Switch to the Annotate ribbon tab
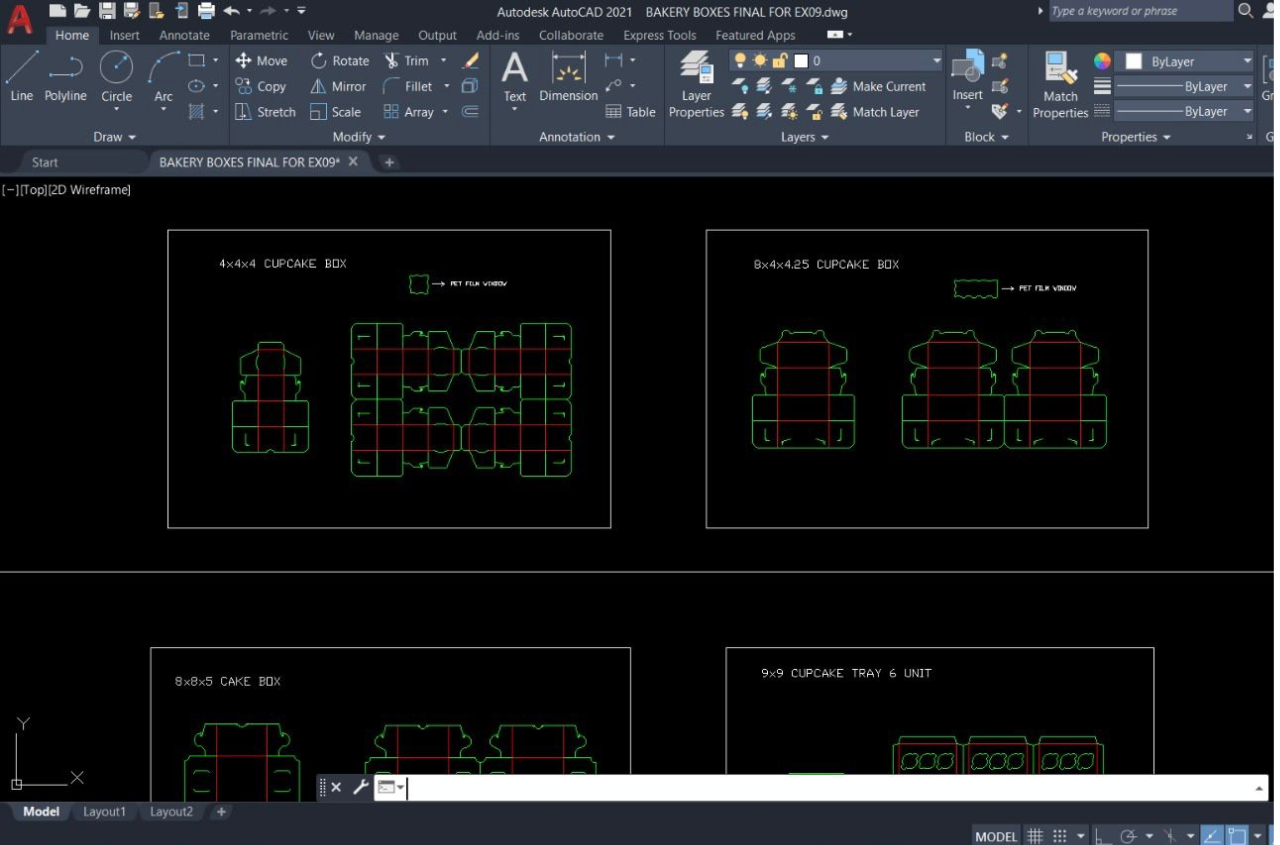The width and height of the screenshot is (1280, 845). click(x=185, y=35)
